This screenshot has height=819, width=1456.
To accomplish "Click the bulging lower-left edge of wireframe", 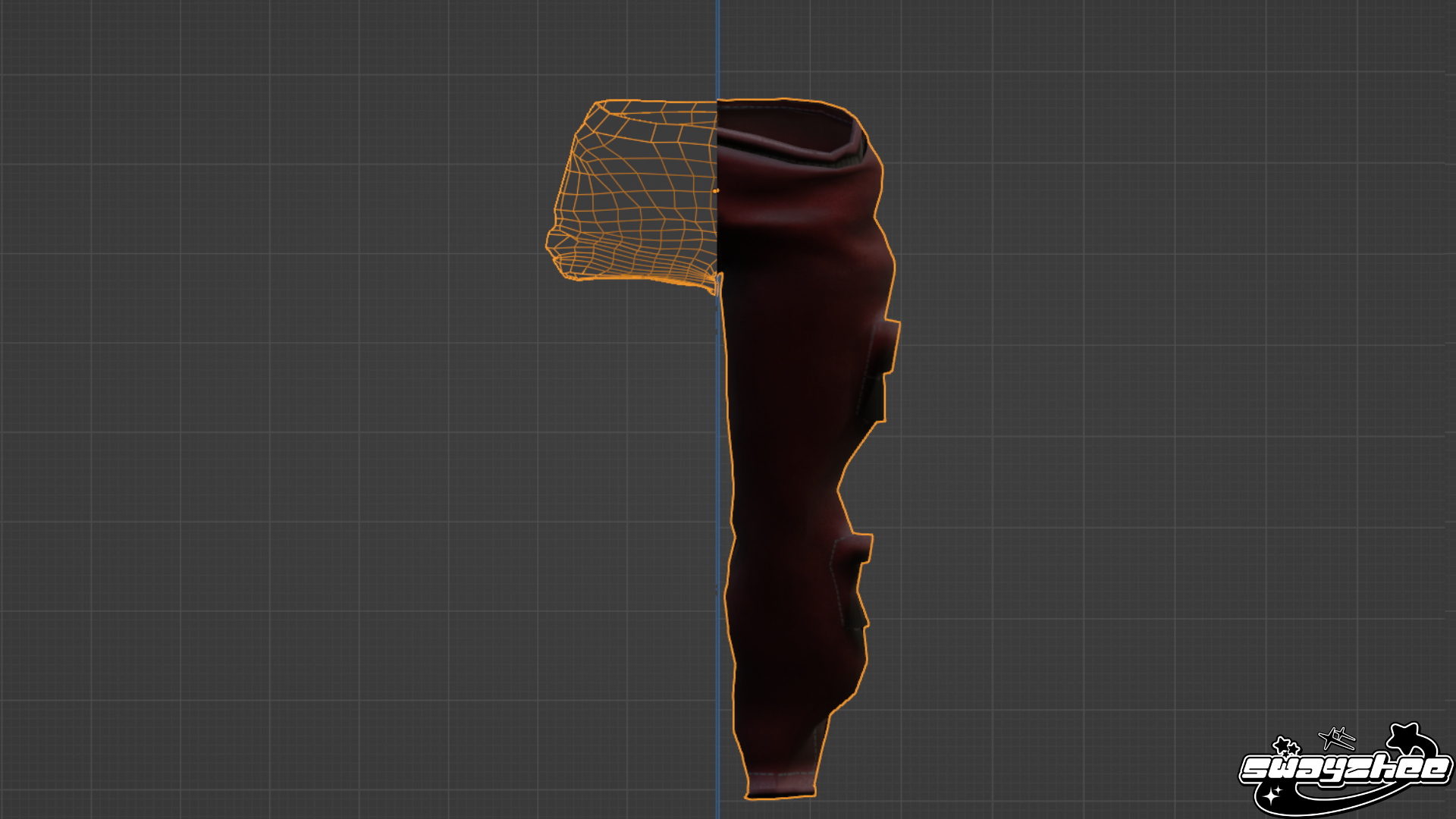I will pyautogui.click(x=557, y=246).
